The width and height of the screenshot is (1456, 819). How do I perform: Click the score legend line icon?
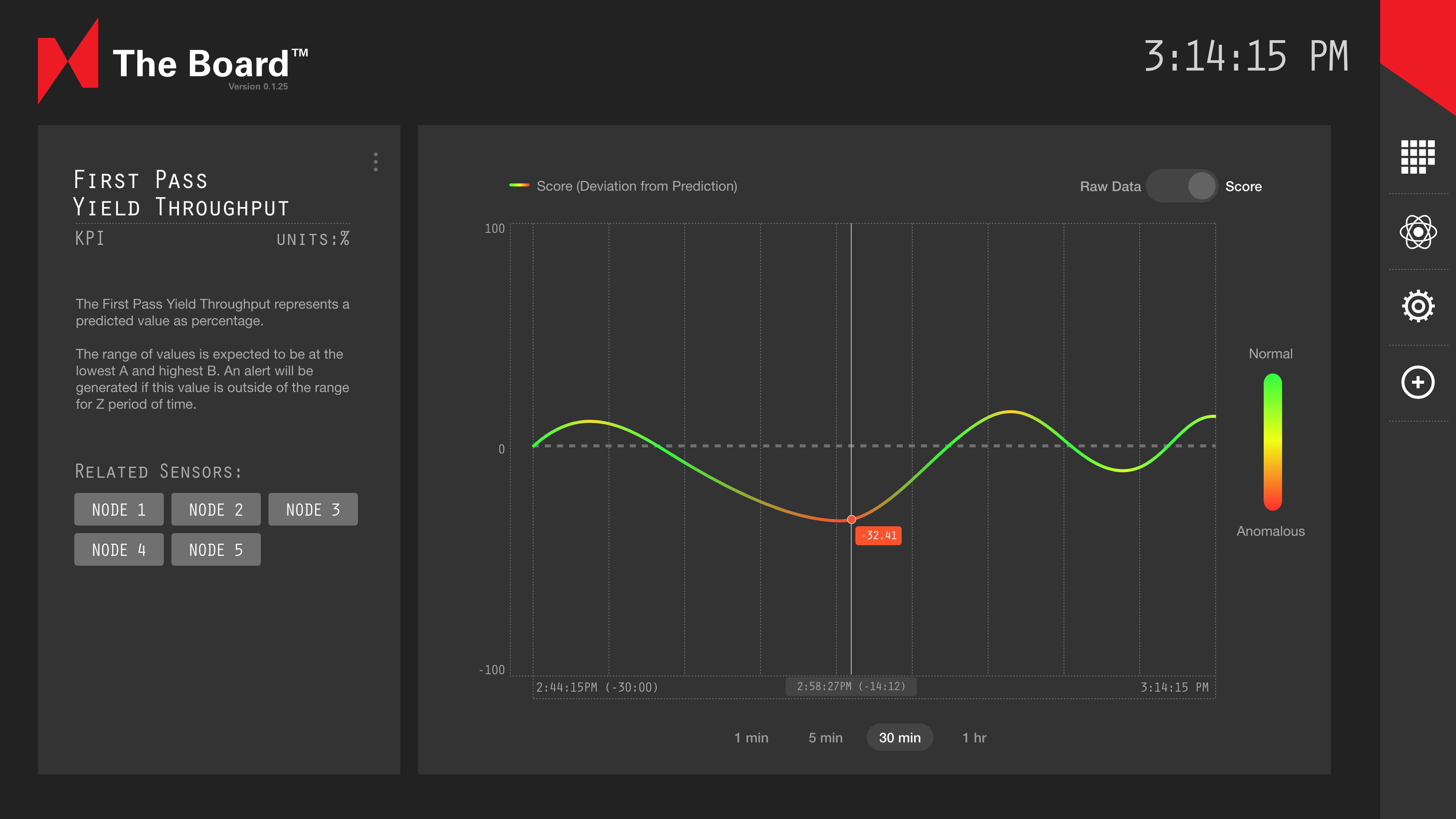pos(519,185)
